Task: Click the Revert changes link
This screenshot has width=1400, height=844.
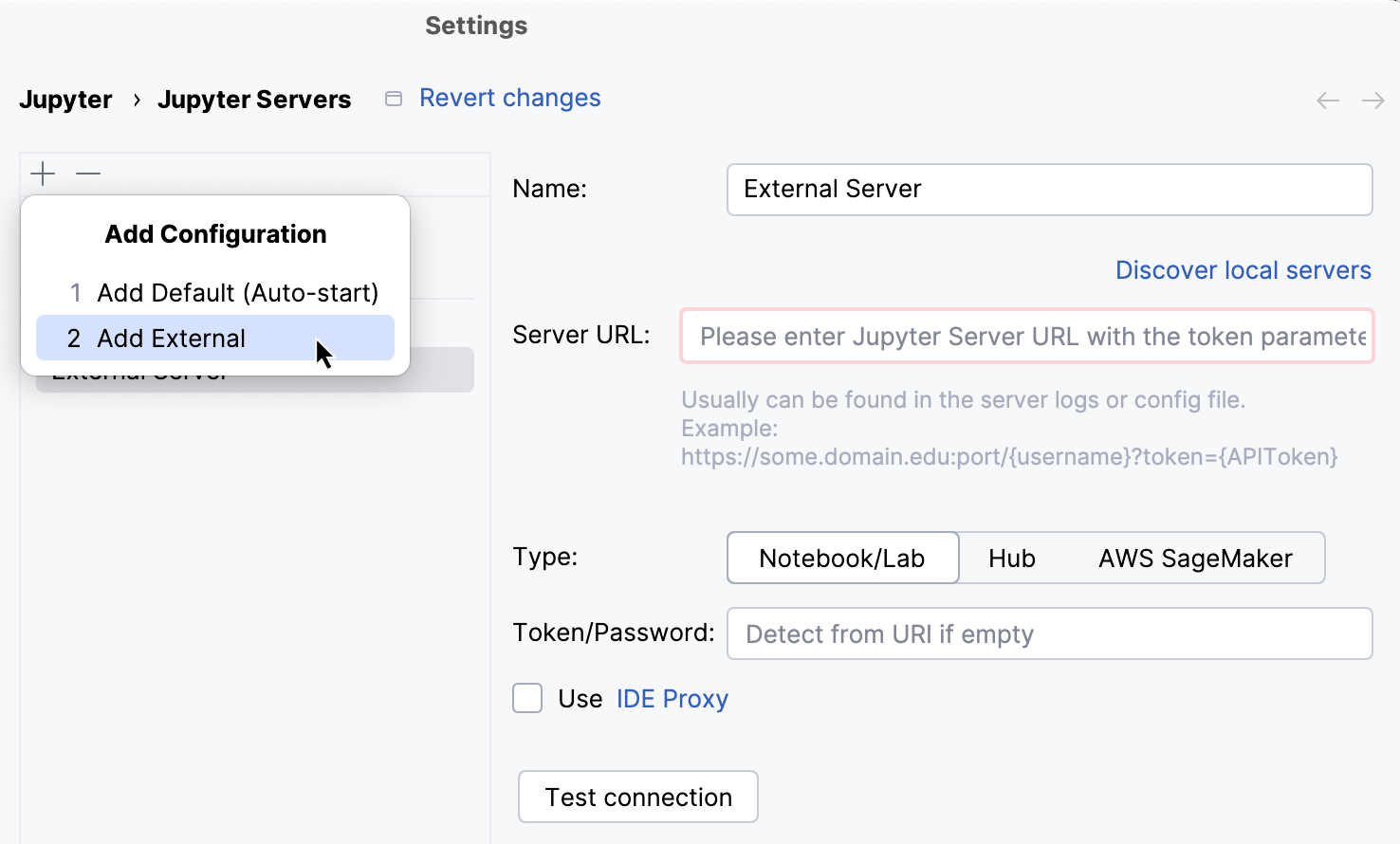Action: 510,98
